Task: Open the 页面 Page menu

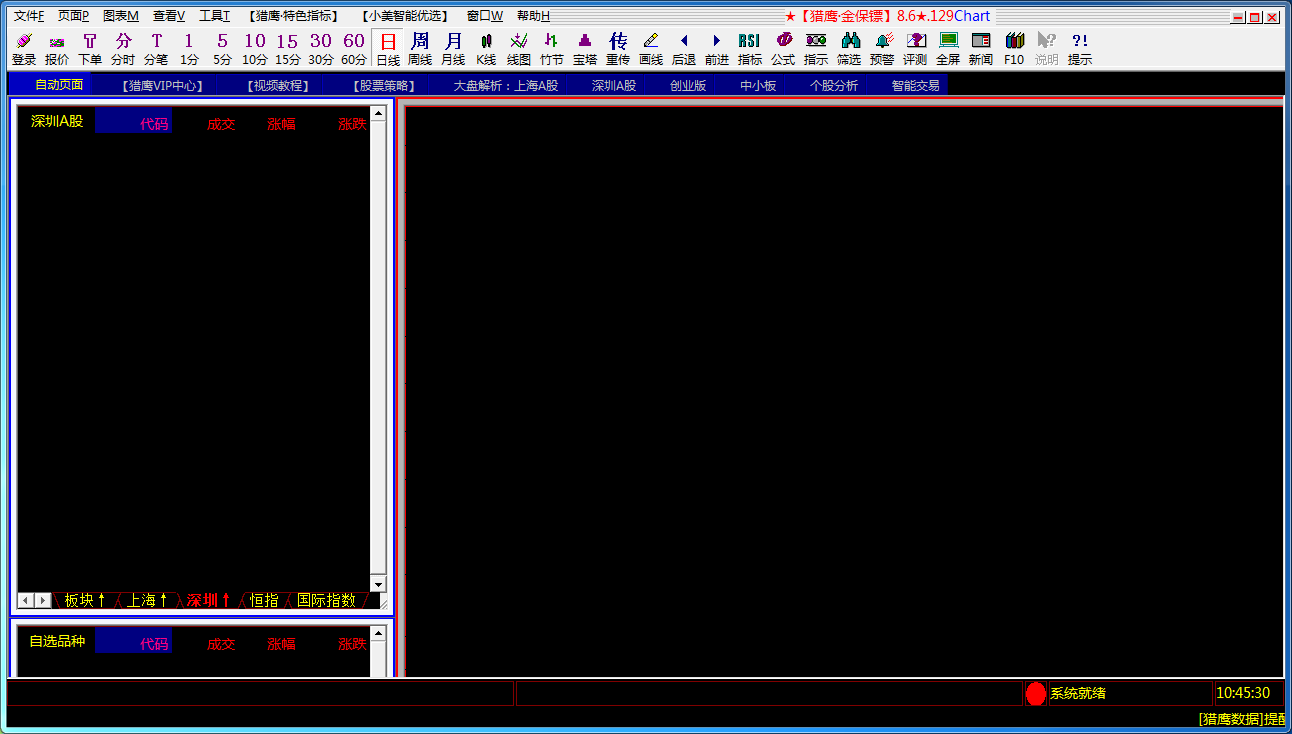Action: pos(73,16)
